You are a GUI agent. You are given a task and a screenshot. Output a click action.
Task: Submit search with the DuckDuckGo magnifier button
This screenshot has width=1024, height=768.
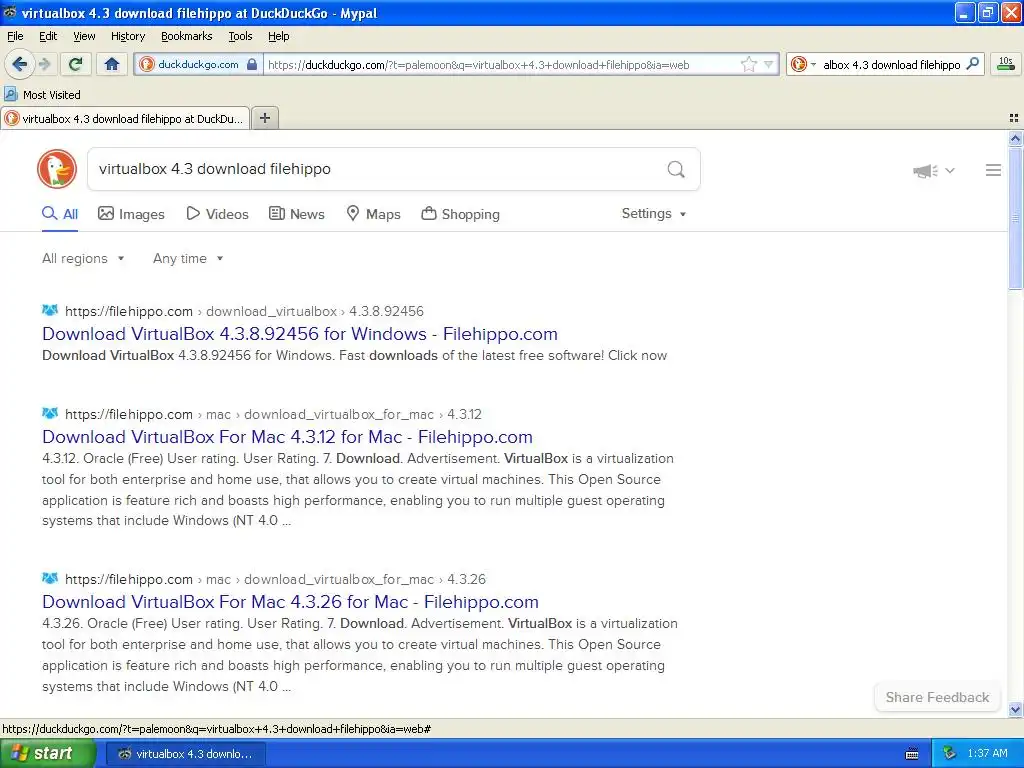coord(676,170)
